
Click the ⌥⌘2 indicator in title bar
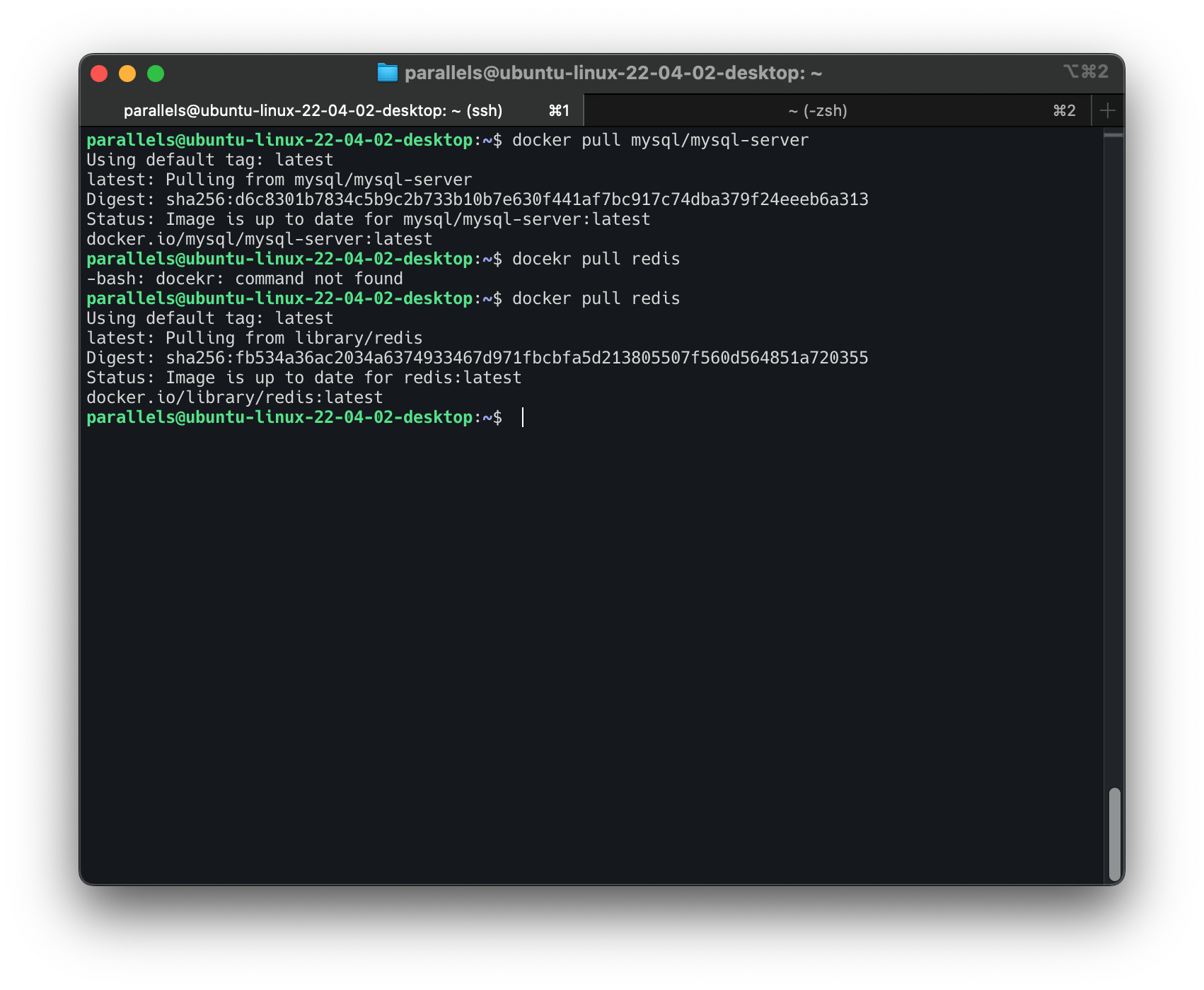point(1085,71)
